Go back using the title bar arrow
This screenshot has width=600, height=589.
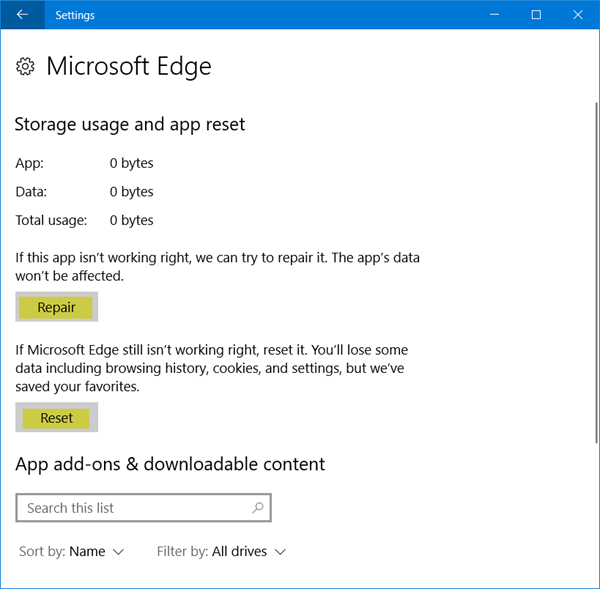pyautogui.click(x=22, y=14)
